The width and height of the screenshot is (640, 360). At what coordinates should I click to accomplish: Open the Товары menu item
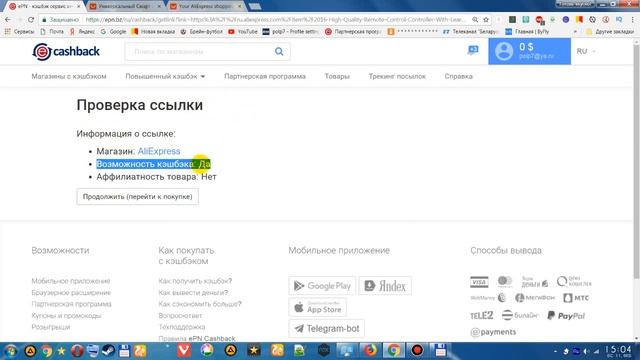pos(337,76)
